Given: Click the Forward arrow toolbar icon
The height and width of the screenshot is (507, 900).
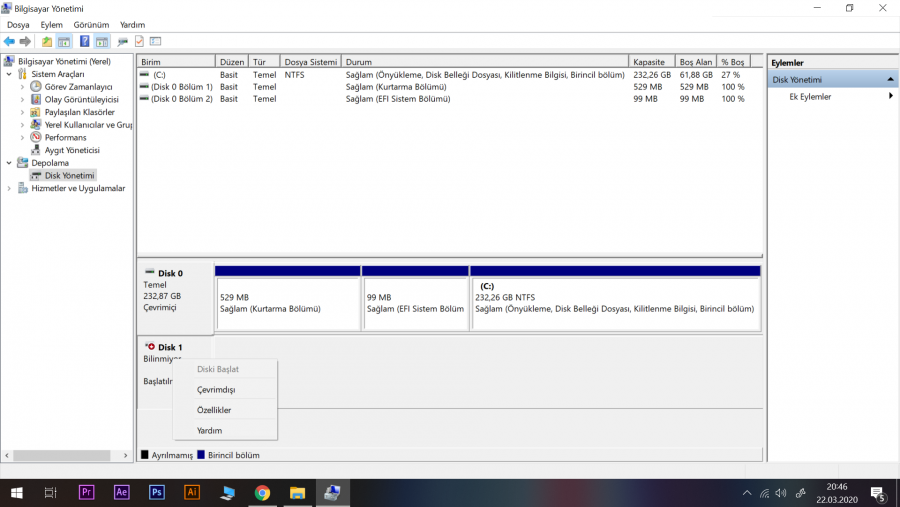Looking at the screenshot, I should [x=25, y=41].
